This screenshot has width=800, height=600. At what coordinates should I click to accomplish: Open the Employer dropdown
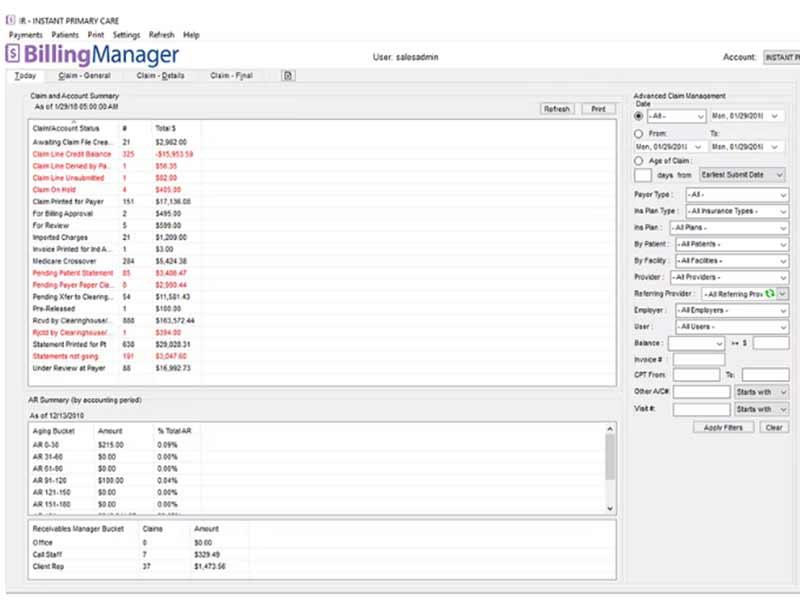[732, 310]
